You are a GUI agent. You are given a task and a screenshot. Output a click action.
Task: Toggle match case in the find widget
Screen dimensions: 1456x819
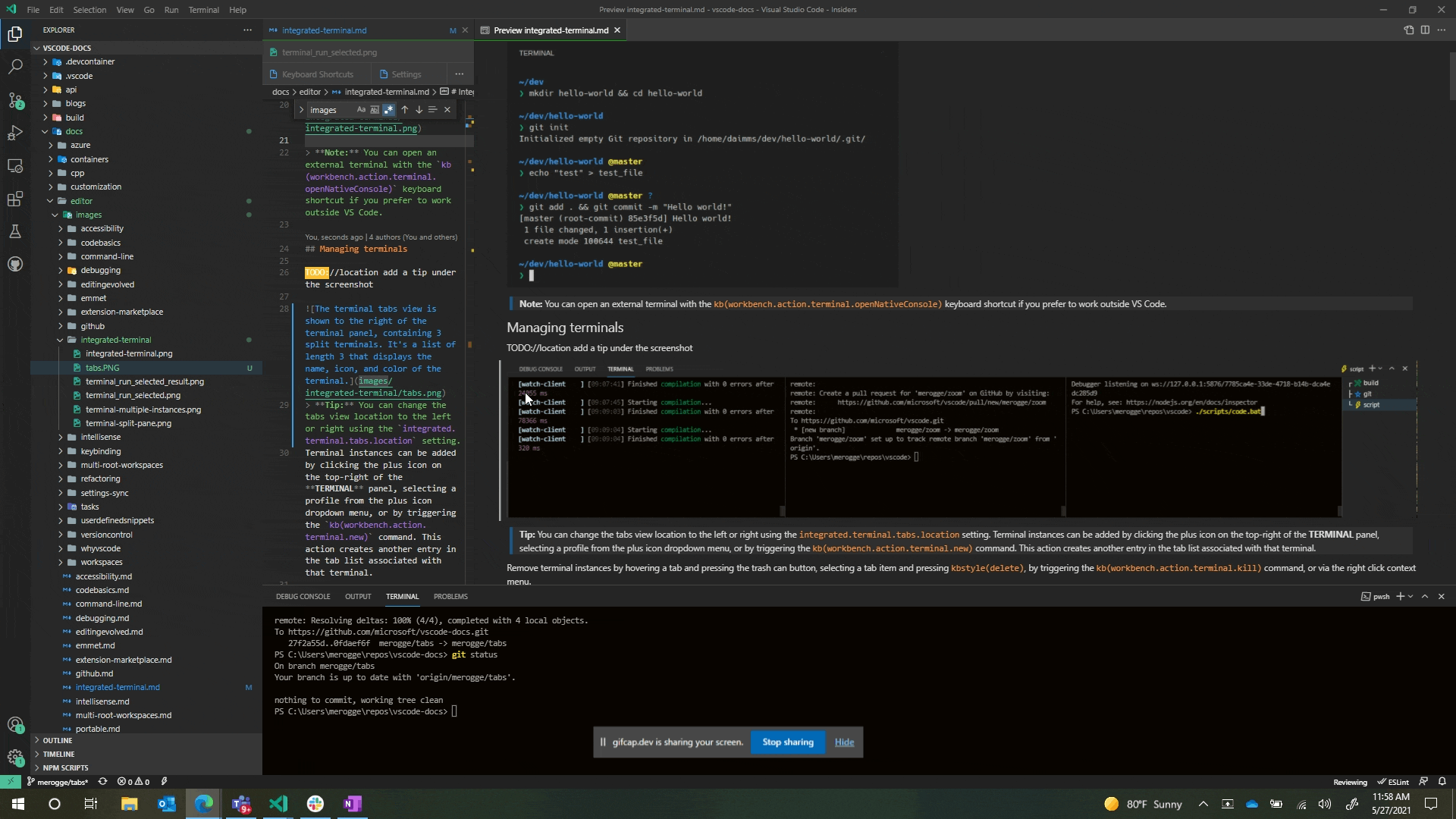362,109
